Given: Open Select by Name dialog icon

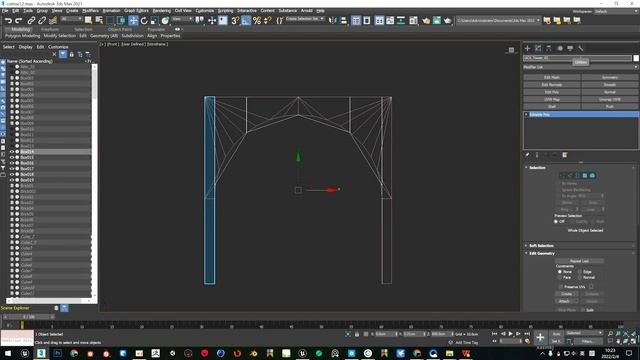Looking at the screenshot, I should click(99, 20).
